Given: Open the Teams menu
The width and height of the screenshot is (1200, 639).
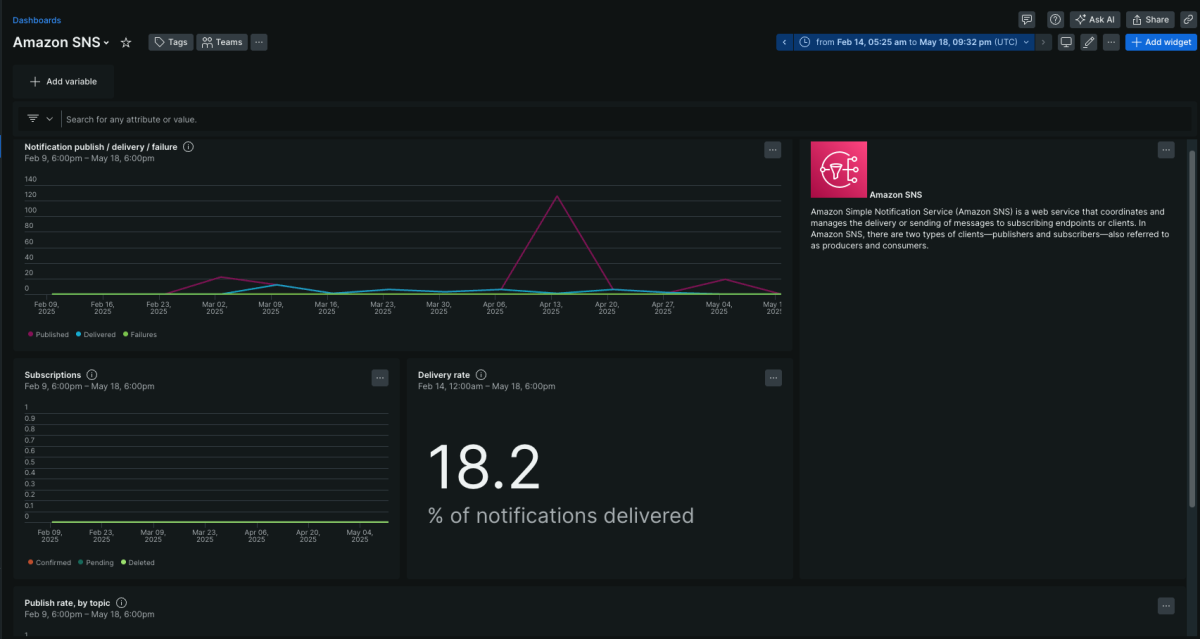Looking at the screenshot, I should pos(221,42).
